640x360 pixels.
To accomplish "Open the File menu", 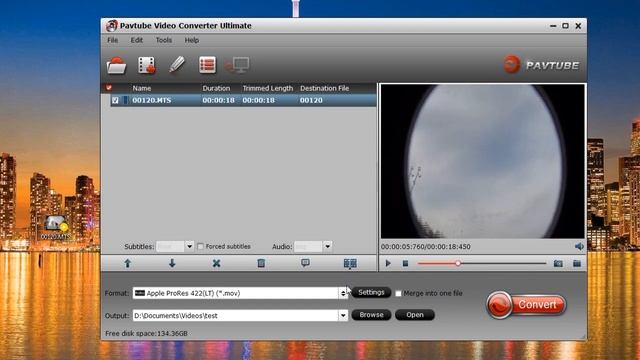I will (113, 40).
